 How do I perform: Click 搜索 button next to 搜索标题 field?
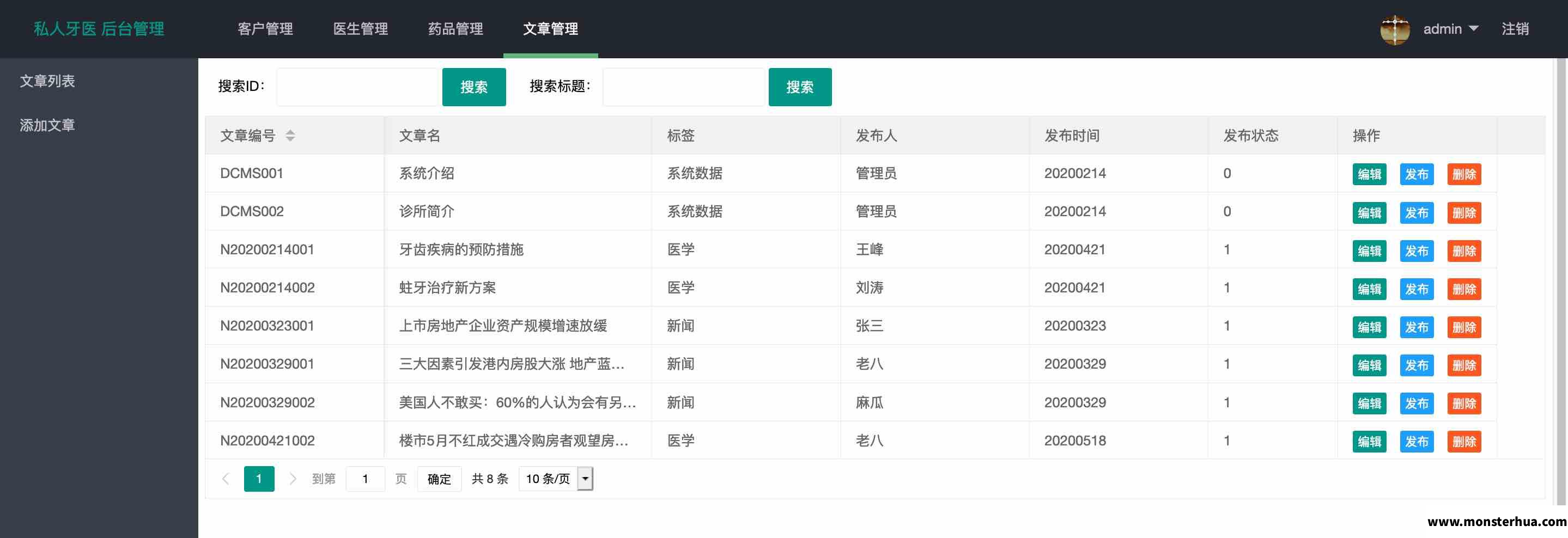800,87
